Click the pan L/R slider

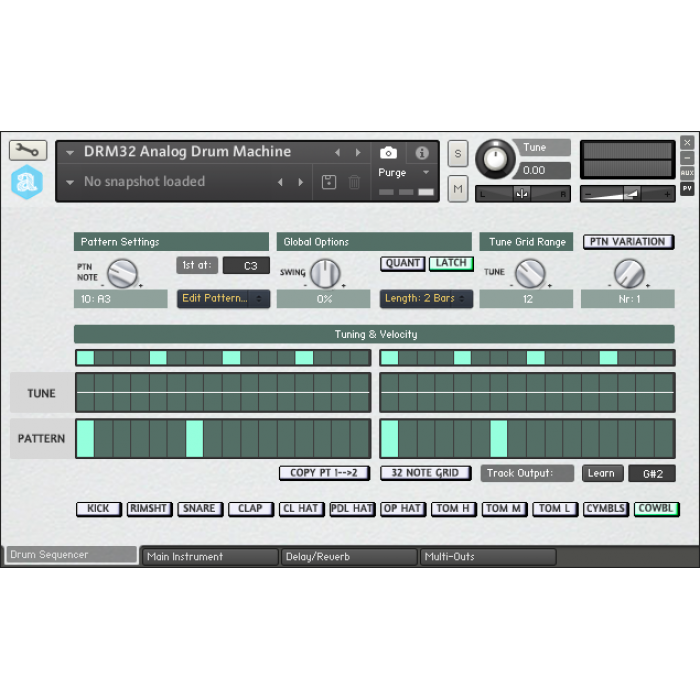click(523, 194)
